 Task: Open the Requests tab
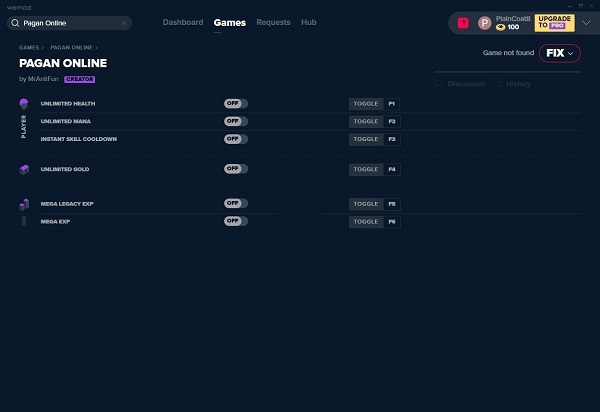[273, 22]
